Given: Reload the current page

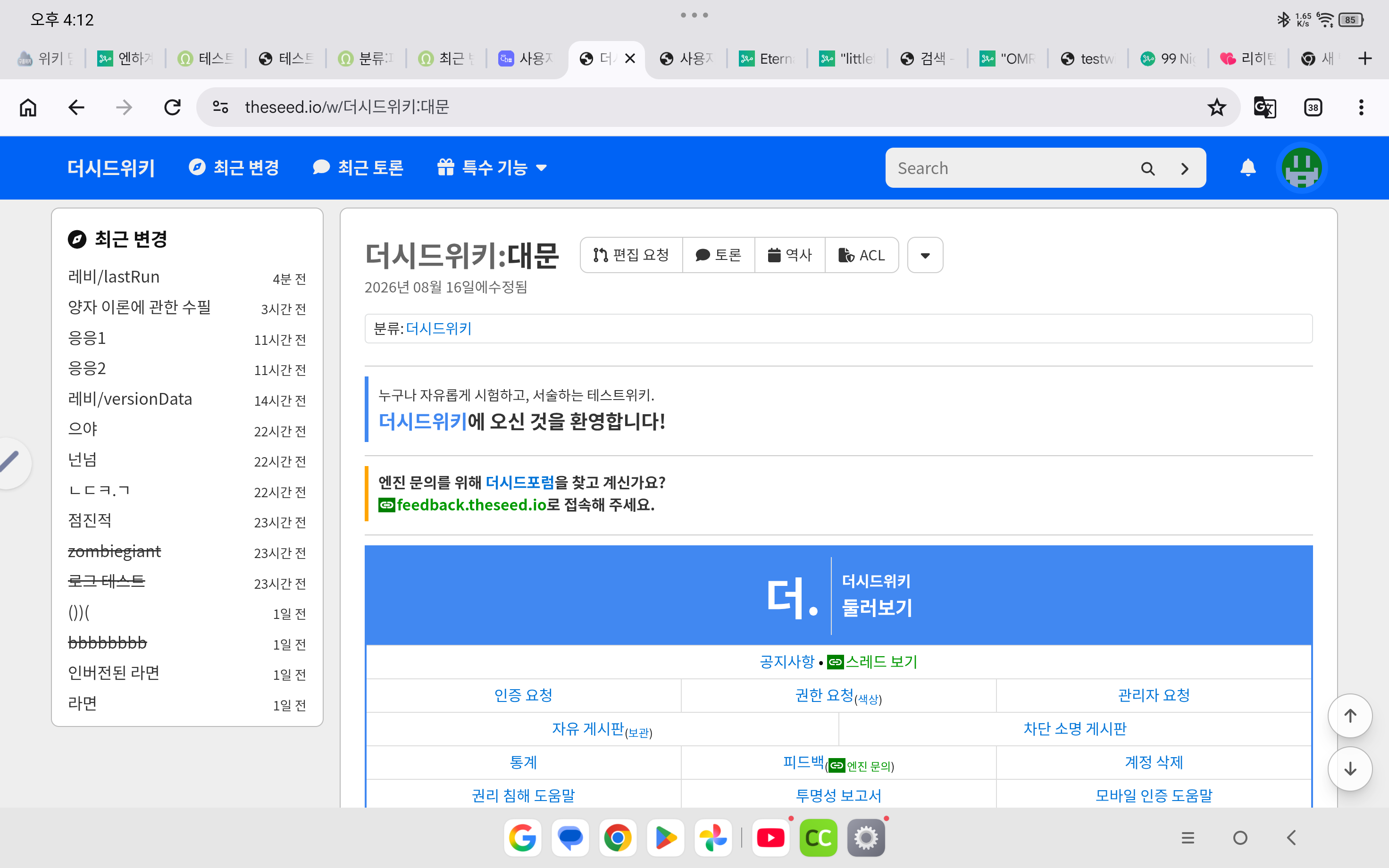Looking at the screenshot, I should click(172, 108).
